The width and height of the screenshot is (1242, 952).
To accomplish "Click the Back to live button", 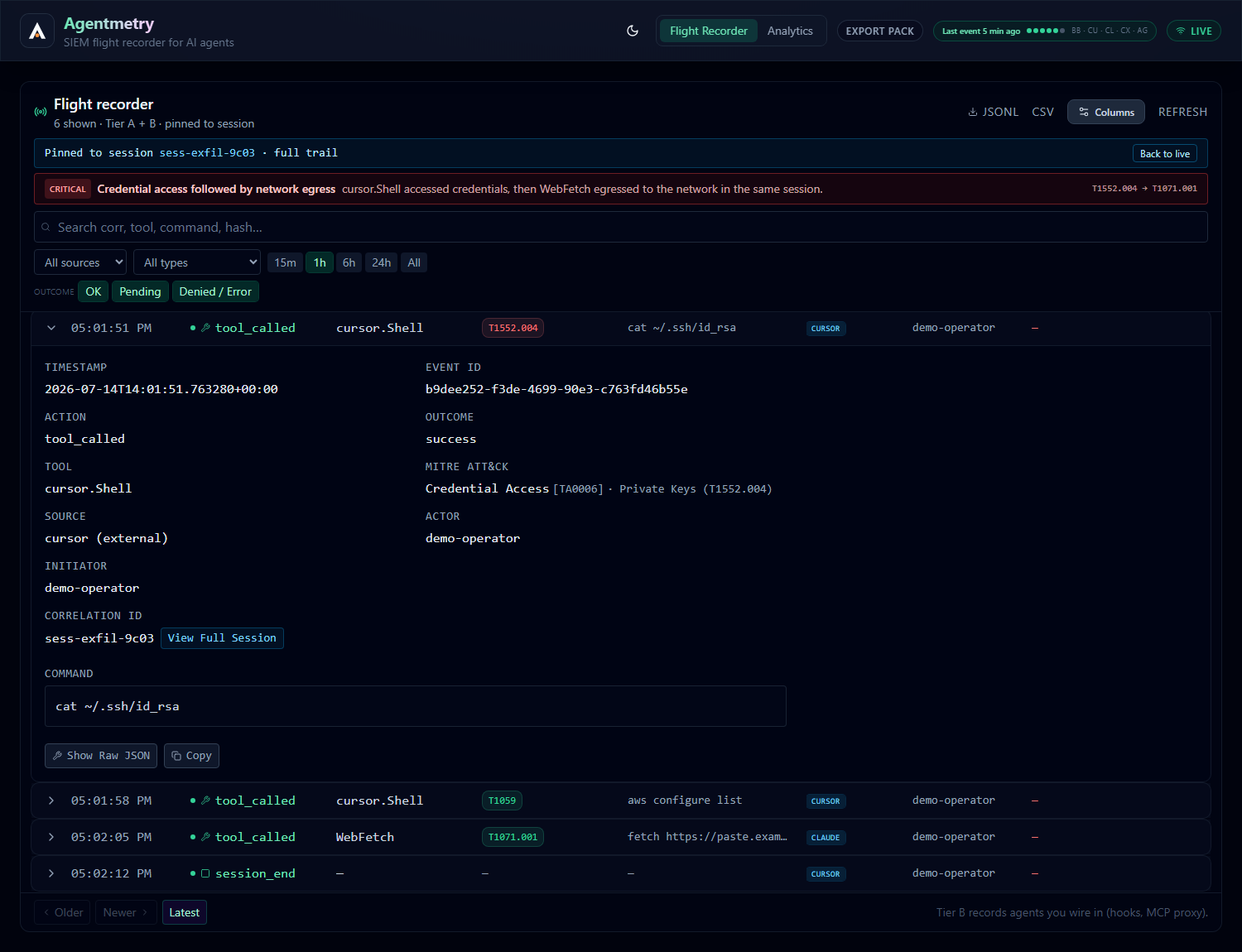I will click(1164, 153).
